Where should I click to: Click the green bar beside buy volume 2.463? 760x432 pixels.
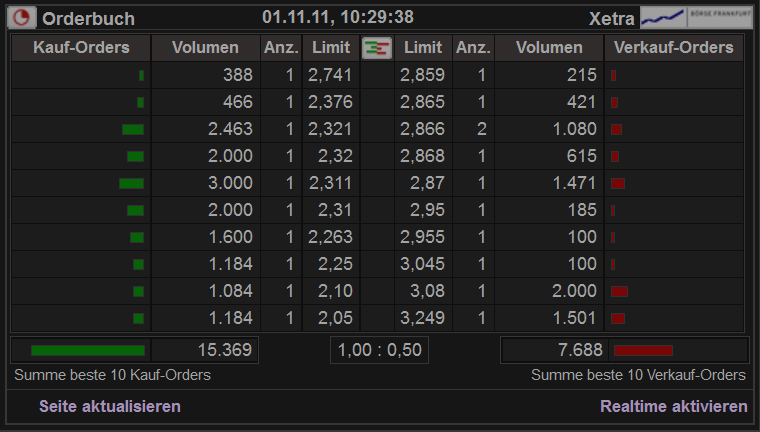point(133,129)
